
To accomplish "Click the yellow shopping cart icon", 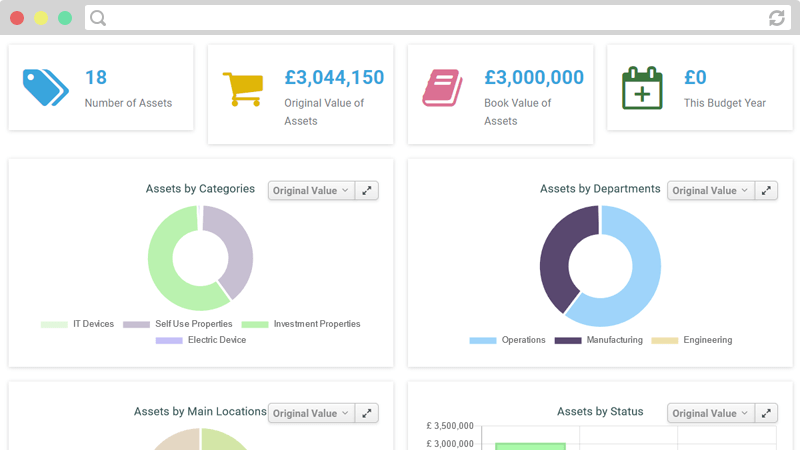I will pos(243,89).
